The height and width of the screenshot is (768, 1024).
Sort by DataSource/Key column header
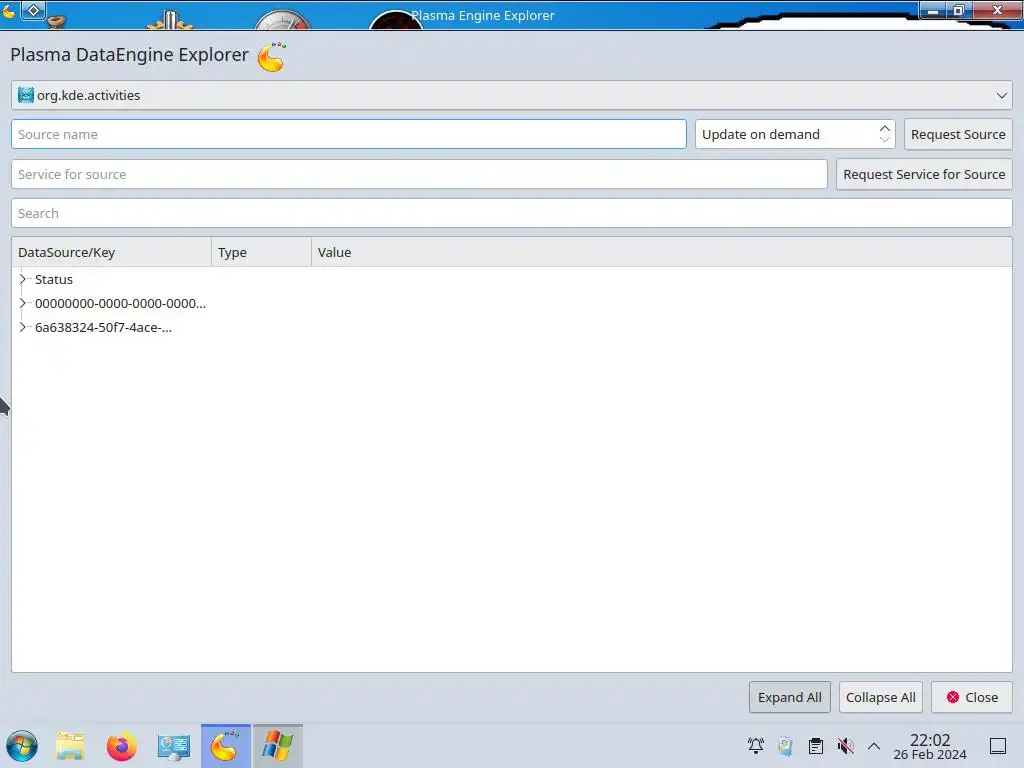[112, 252]
